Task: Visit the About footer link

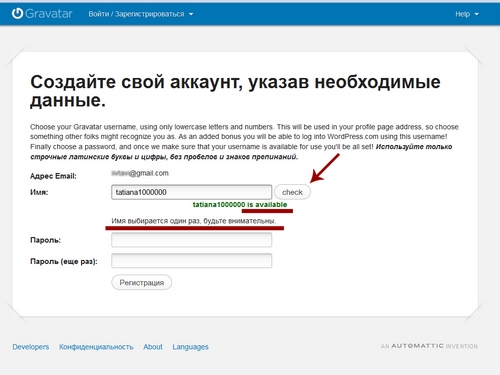Action: [153, 347]
